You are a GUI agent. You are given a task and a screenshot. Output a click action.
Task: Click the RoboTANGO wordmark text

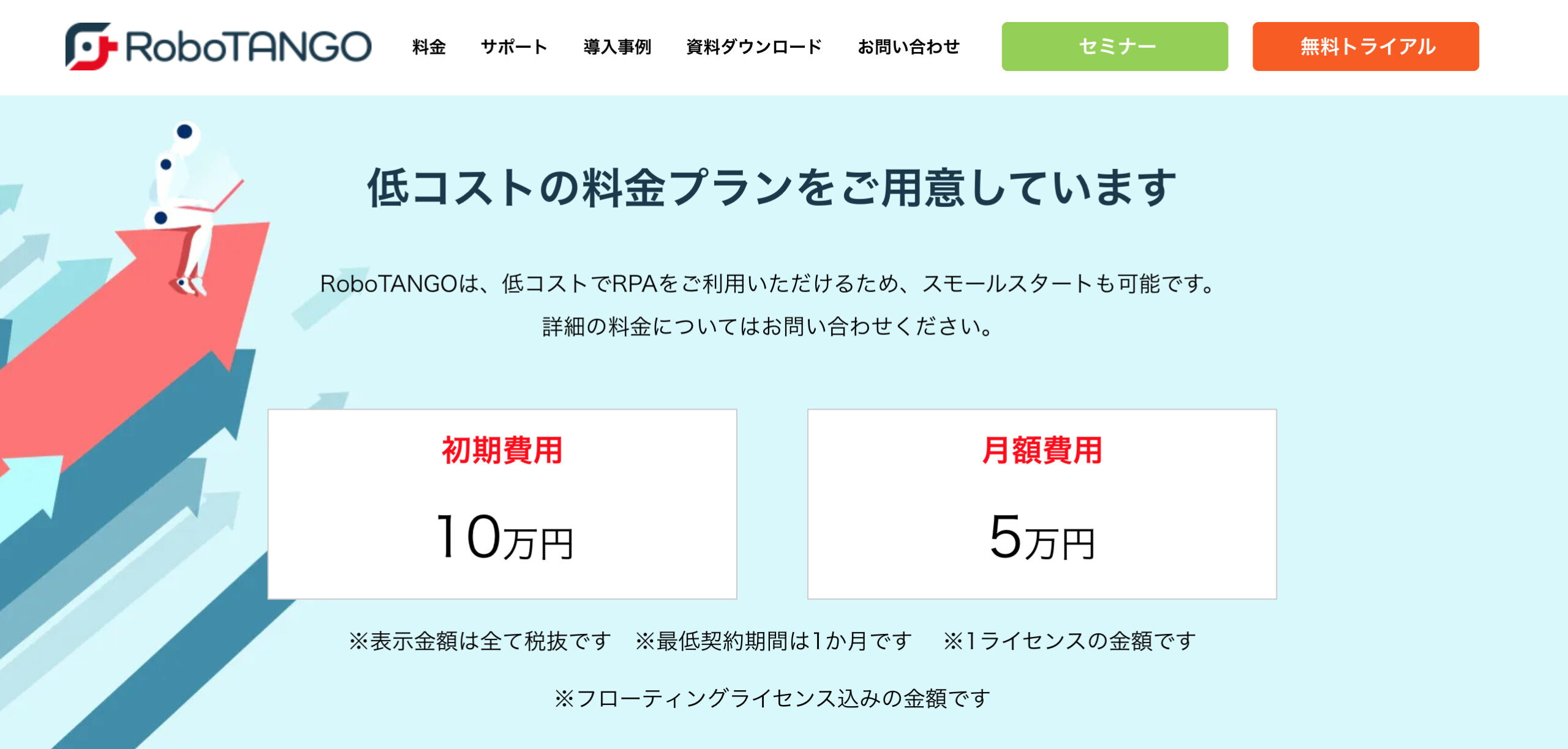click(x=249, y=47)
